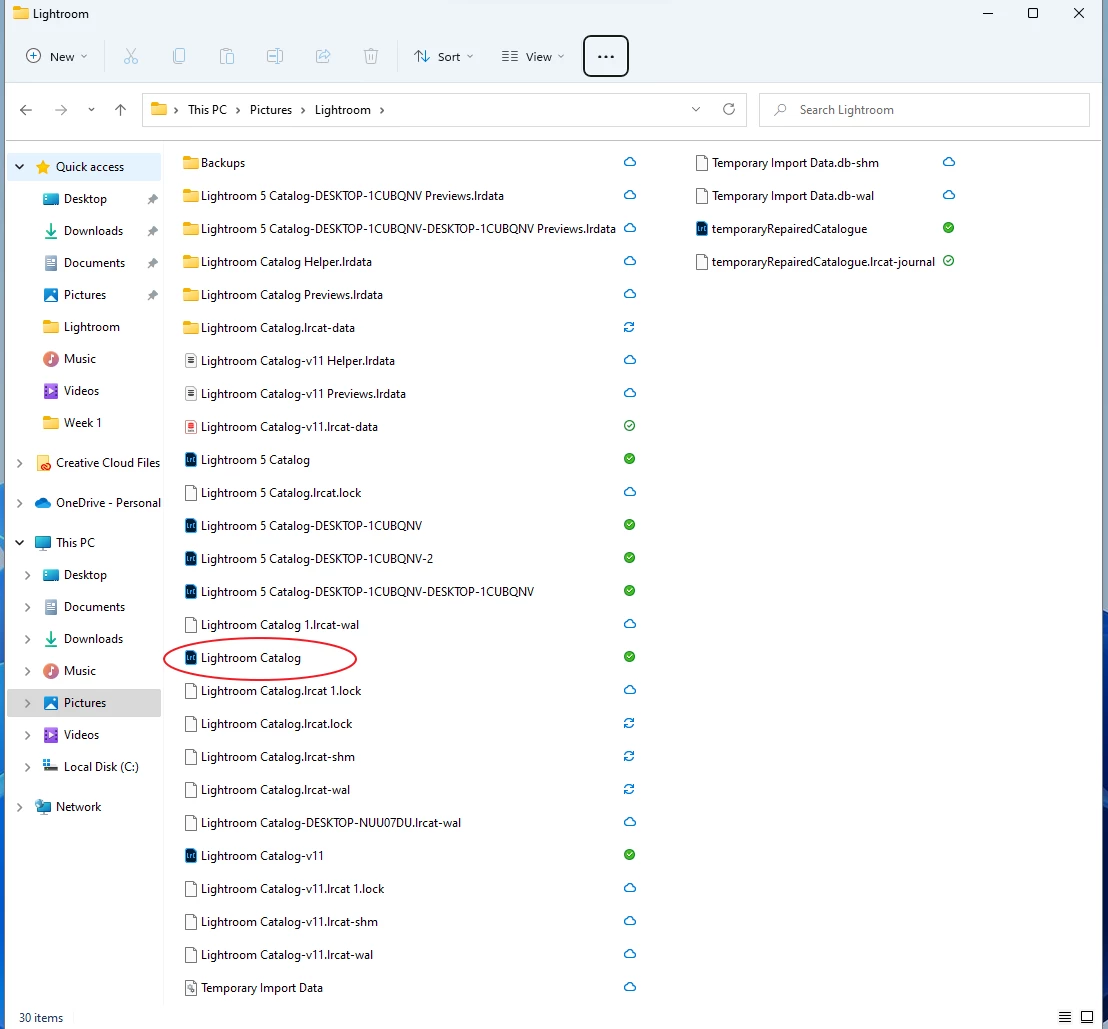Select Lightroom Catalog-DESKTOP-NUU07DU.lrcat-wal file
Viewport: 1108px width, 1029px height.
pos(331,823)
